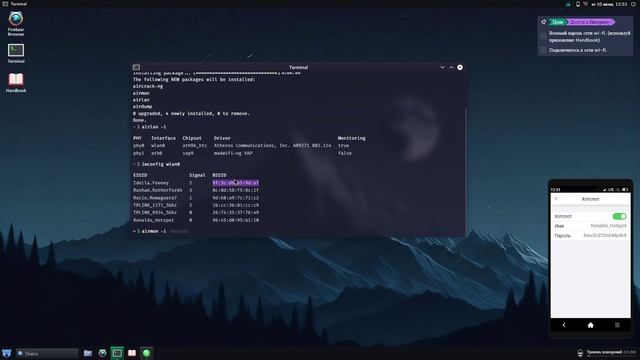Minimize the Terminal window with the down chevron

tap(442, 67)
